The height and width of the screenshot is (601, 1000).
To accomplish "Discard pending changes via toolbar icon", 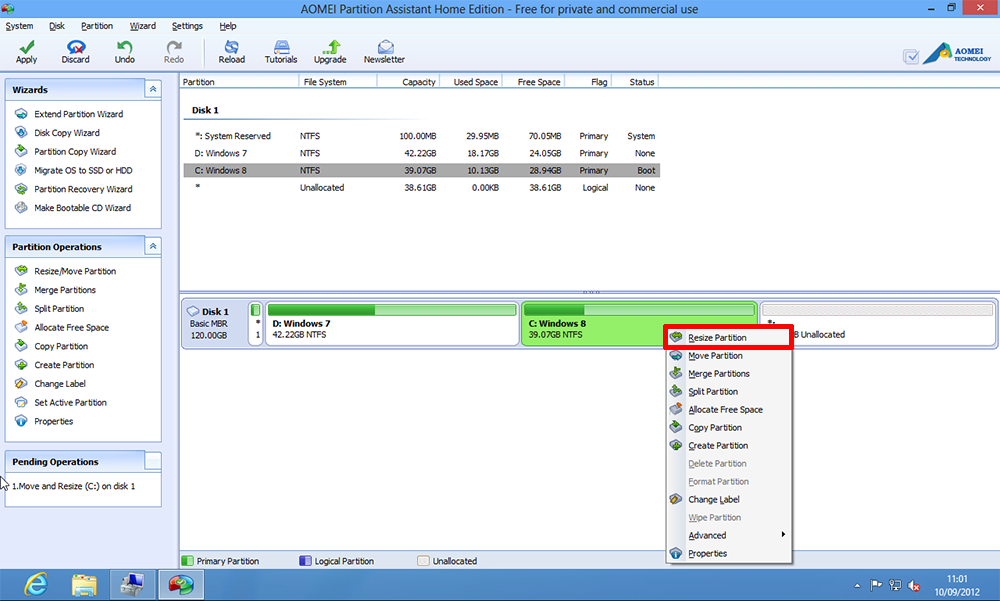I will coord(75,47).
